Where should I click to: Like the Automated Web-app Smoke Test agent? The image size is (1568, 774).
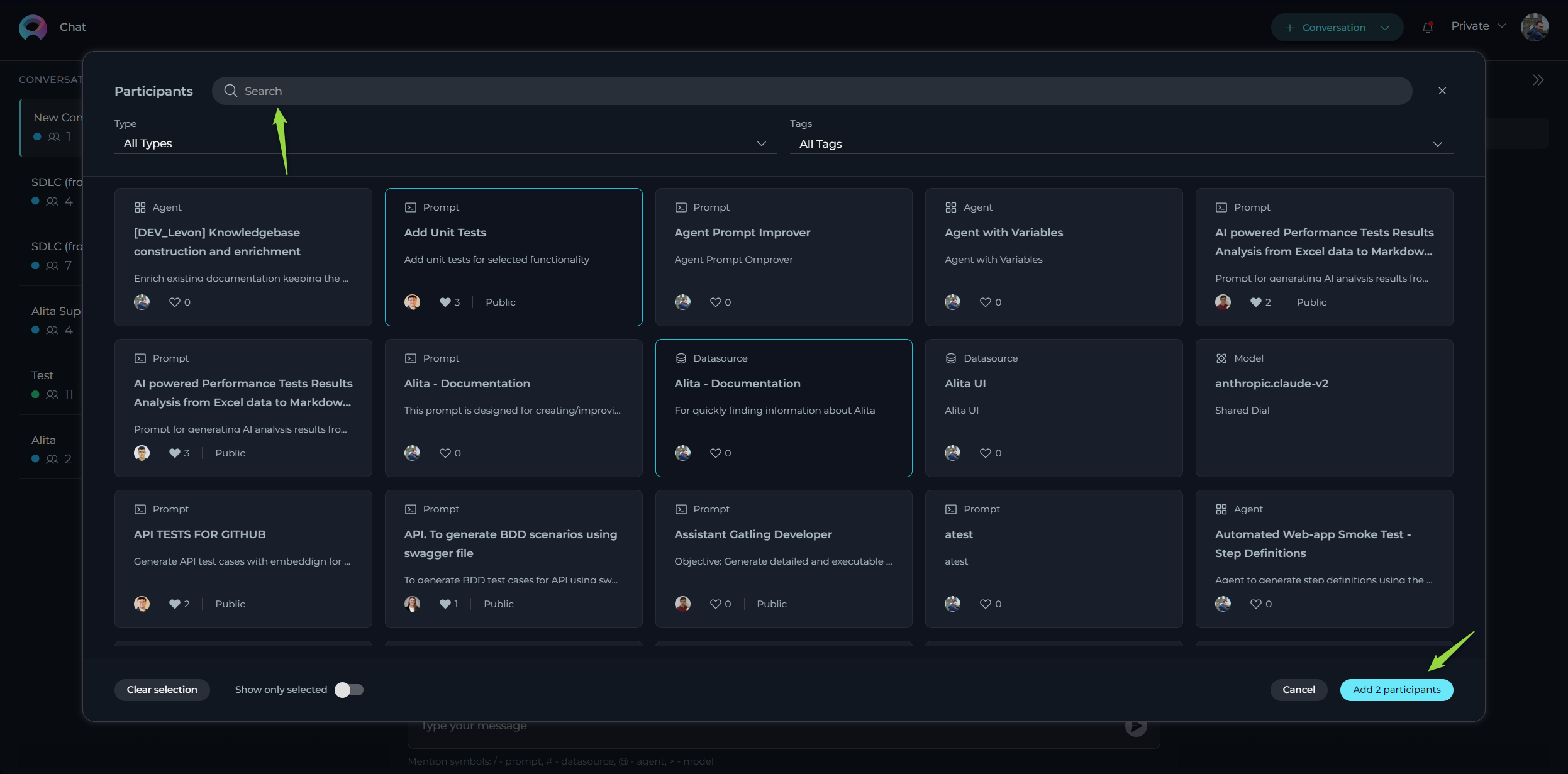coord(1255,604)
